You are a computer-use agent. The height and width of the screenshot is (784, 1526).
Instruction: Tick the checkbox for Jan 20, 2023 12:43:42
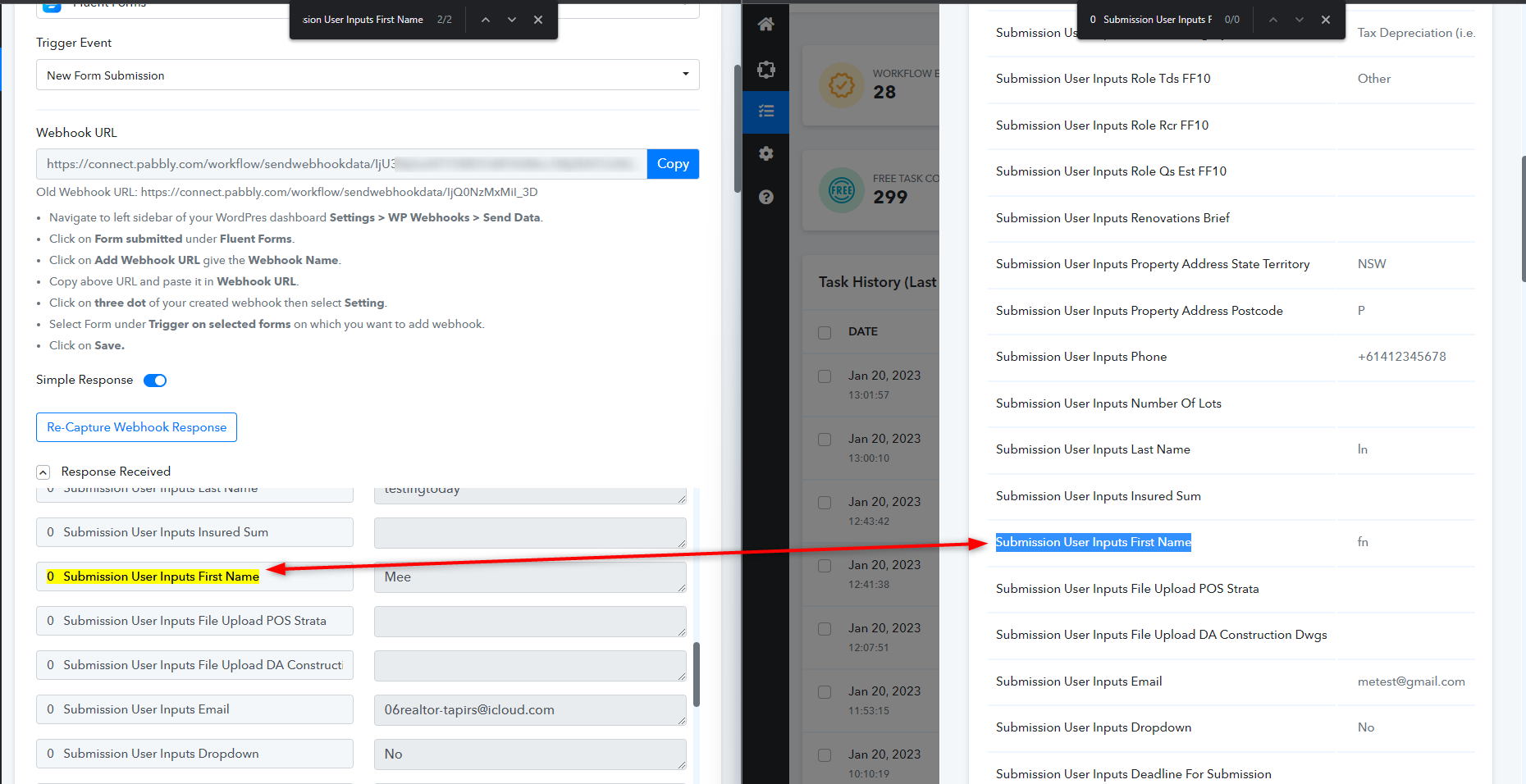(825, 503)
